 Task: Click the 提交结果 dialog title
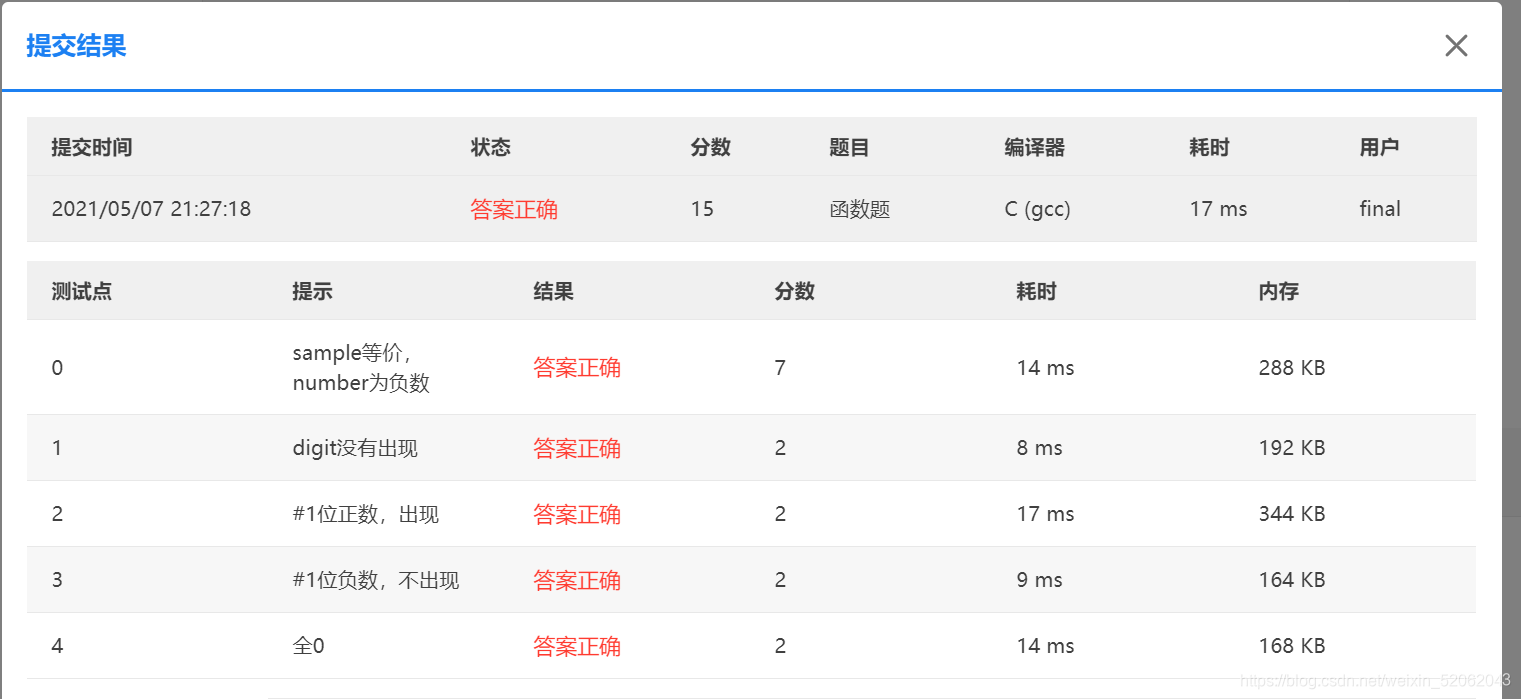click(x=75, y=46)
